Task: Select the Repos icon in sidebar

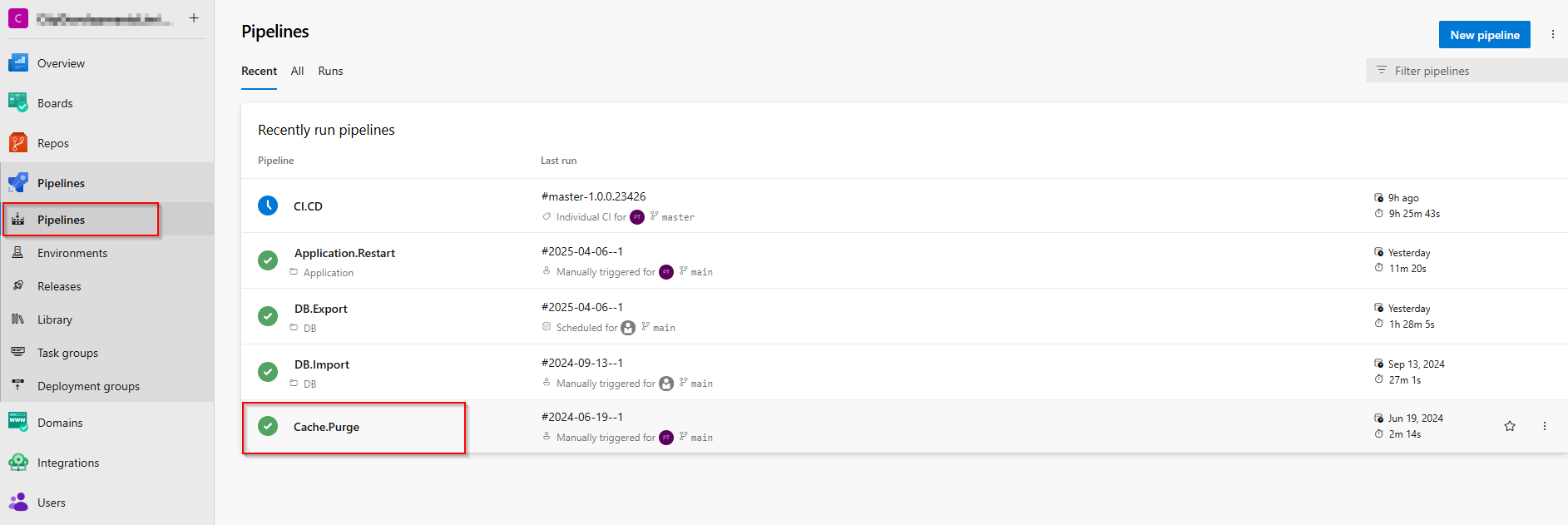Action: (x=18, y=142)
